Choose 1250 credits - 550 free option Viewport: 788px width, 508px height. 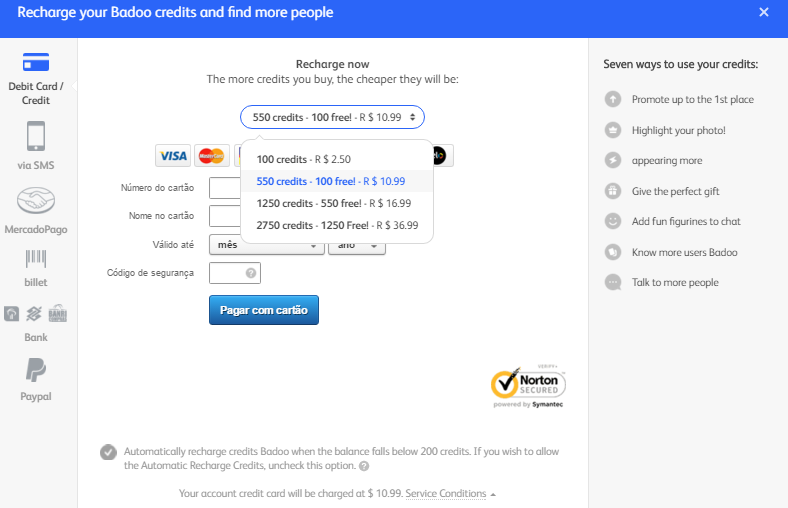point(337,204)
